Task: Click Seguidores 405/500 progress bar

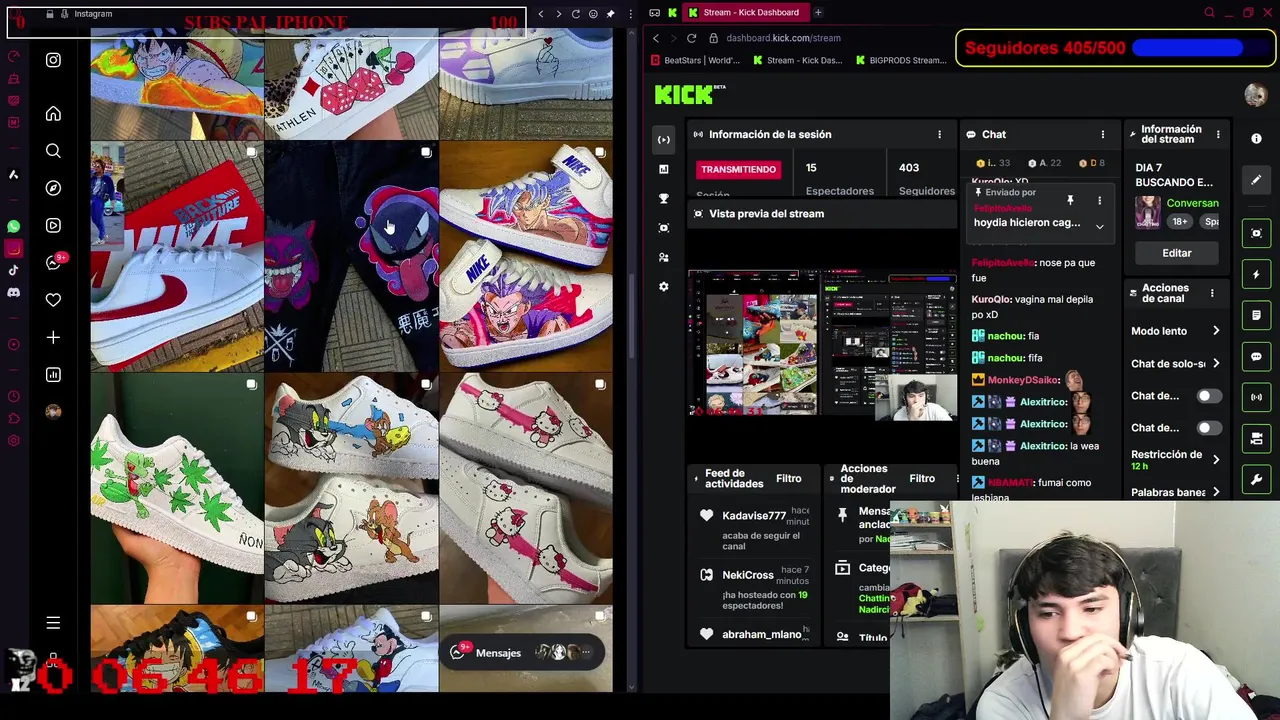Action: tap(1115, 48)
